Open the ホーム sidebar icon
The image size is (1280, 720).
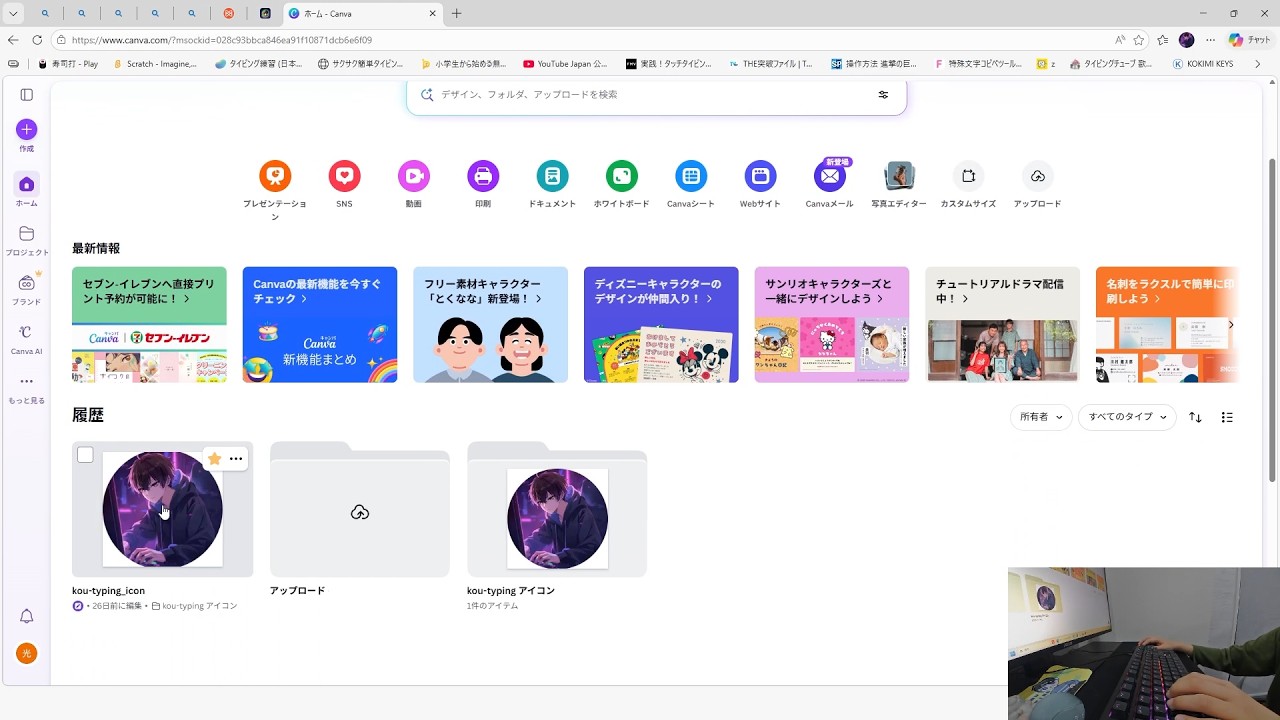[x=27, y=184]
